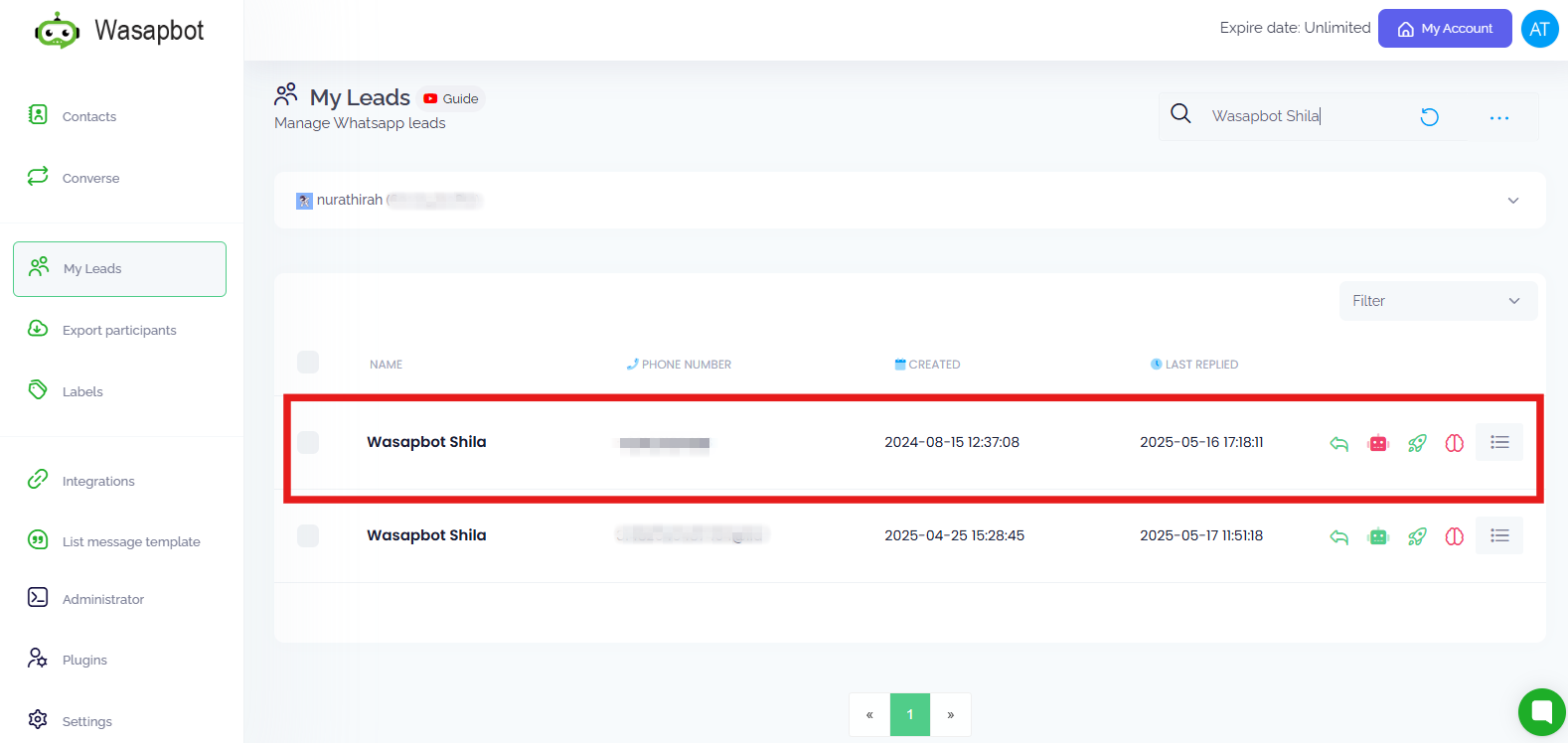Screen dimensions: 1568x743
Task: Open list menu button in 2025-04-25 row
Action: (x=1499, y=535)
